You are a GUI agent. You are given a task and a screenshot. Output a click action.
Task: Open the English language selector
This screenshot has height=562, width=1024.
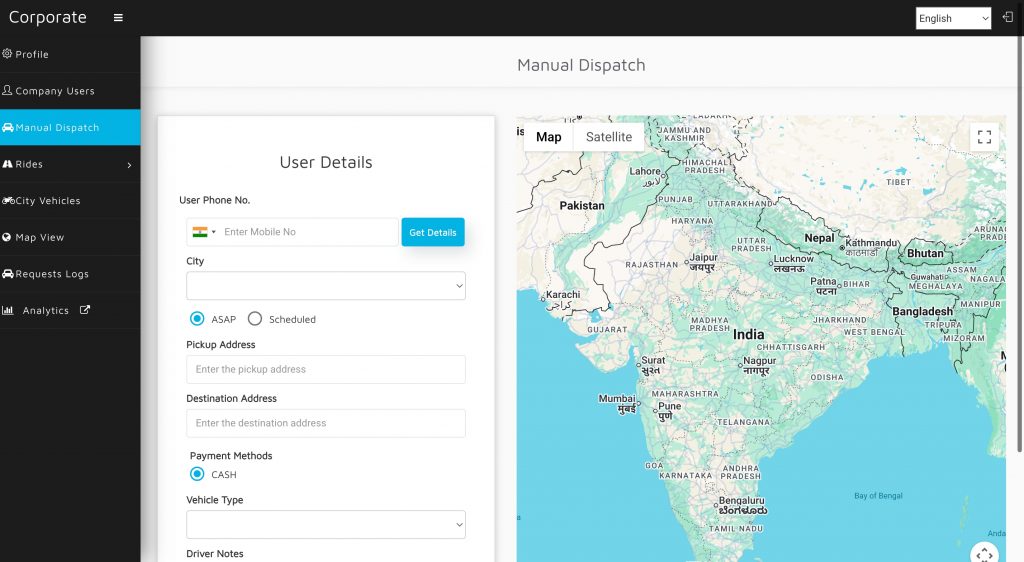click(x=953, y=18)
